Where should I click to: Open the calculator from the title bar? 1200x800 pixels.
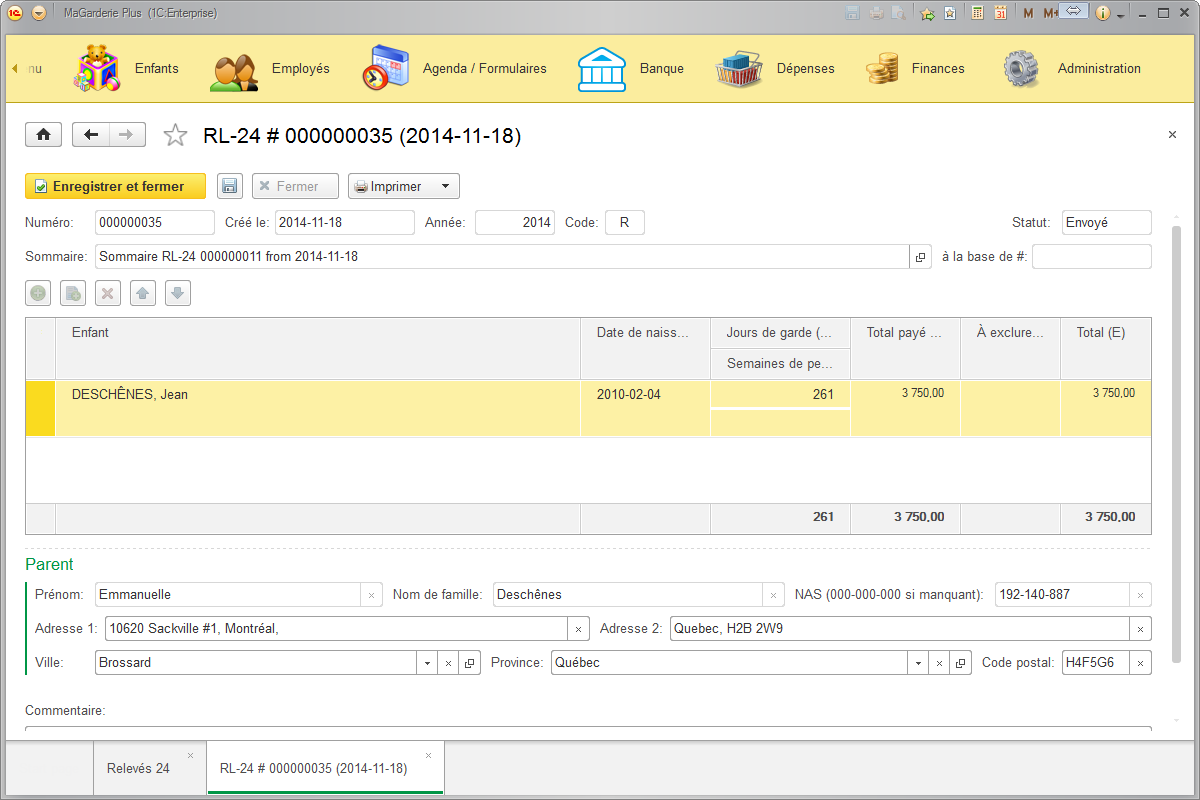tap(977, 11)
